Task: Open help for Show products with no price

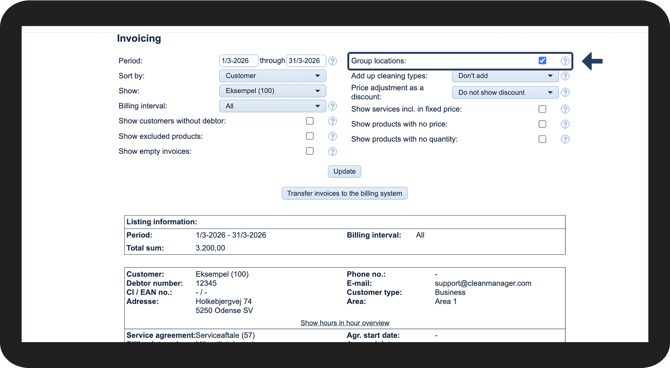Action: tap(565, 124)
